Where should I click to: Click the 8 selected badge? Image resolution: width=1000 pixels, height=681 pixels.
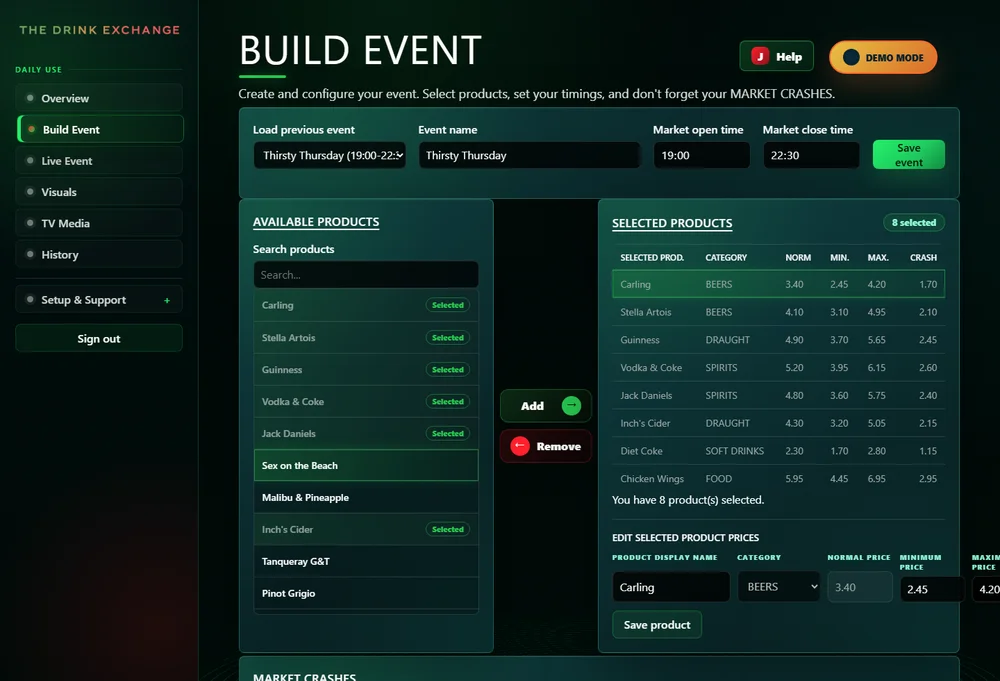914,223
